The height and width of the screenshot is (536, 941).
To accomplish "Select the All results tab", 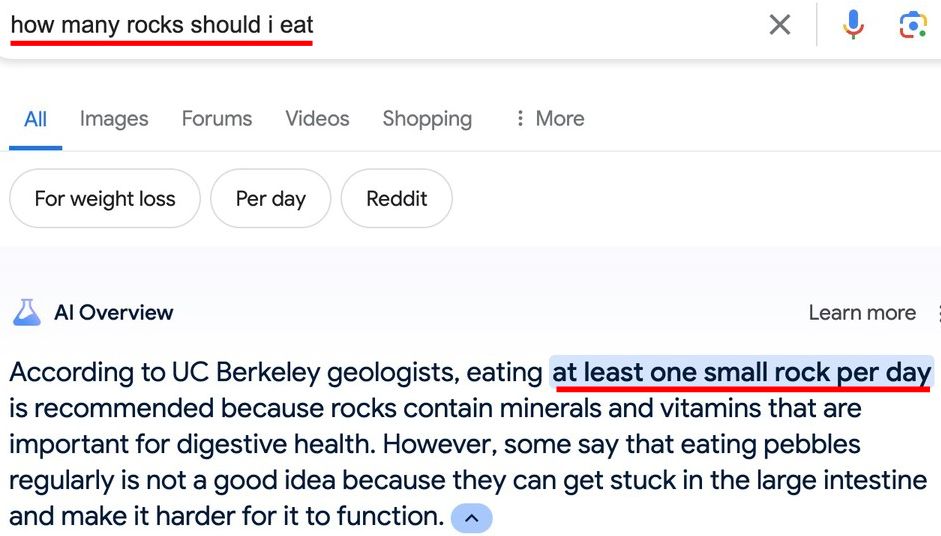I will point(35,119).
